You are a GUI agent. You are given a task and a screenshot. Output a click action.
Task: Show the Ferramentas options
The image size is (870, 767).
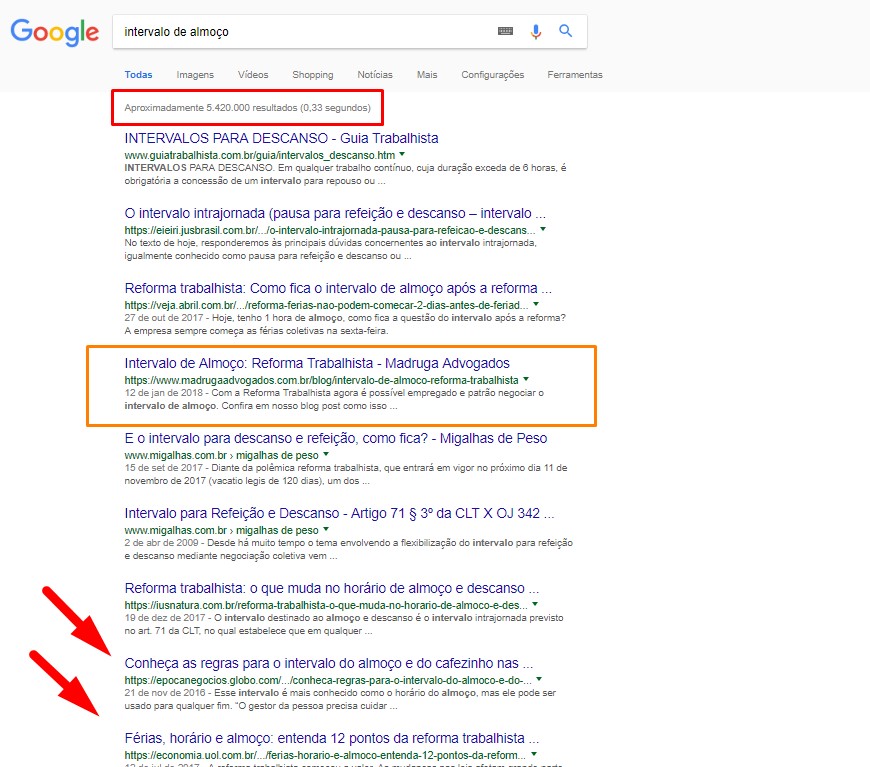coord(575,74)
